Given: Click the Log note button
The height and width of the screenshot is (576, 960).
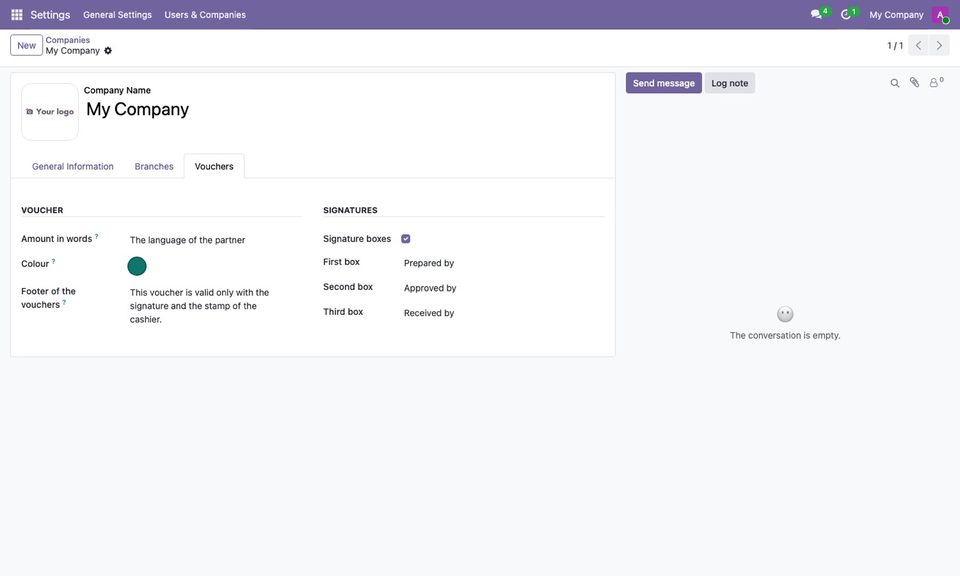Looking at the screenshot, I should pos(729,83).
